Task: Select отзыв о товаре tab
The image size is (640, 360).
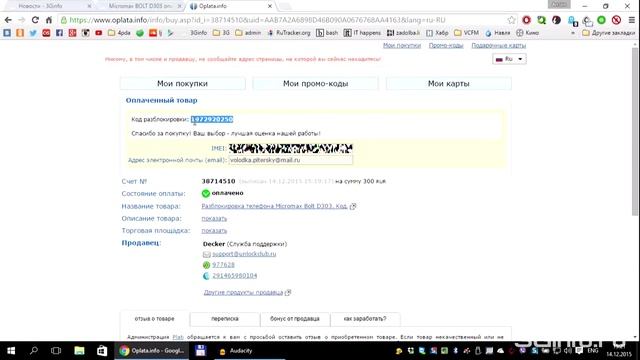Action: coord(155,319)
